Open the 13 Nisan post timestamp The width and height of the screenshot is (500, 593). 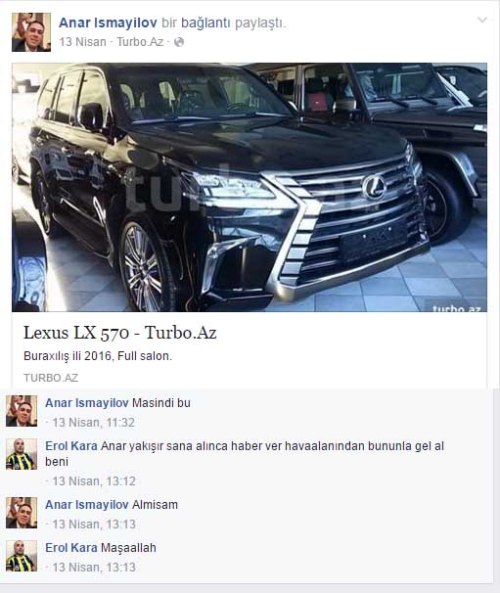coord(82,42)
